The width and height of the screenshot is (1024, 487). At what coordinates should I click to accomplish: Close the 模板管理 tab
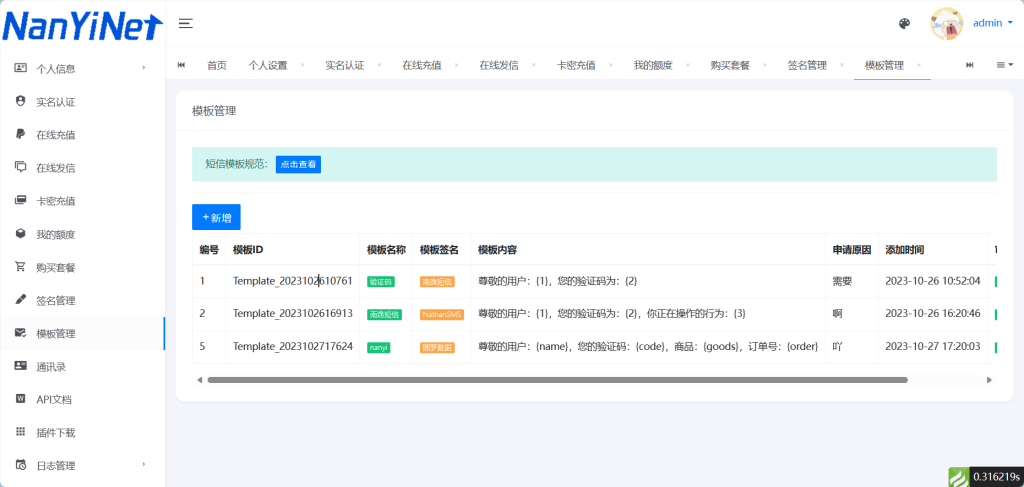pyautogui.click(x=919, y=65)
